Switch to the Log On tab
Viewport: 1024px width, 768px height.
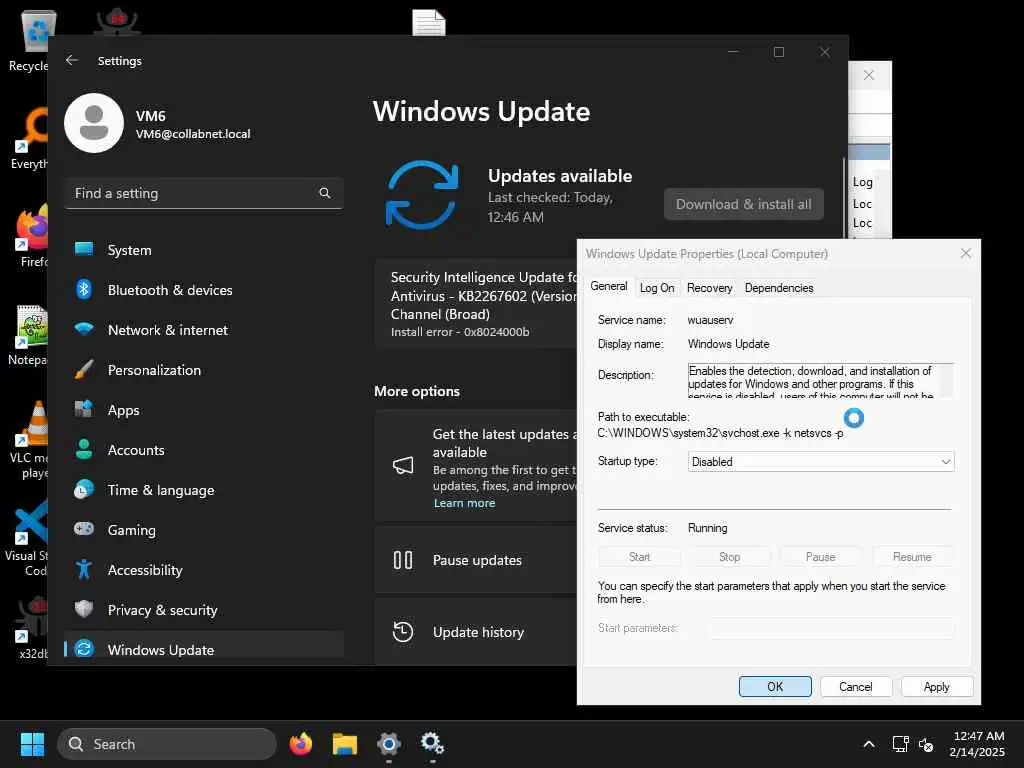pyautogui.click(x=657, y=287)
